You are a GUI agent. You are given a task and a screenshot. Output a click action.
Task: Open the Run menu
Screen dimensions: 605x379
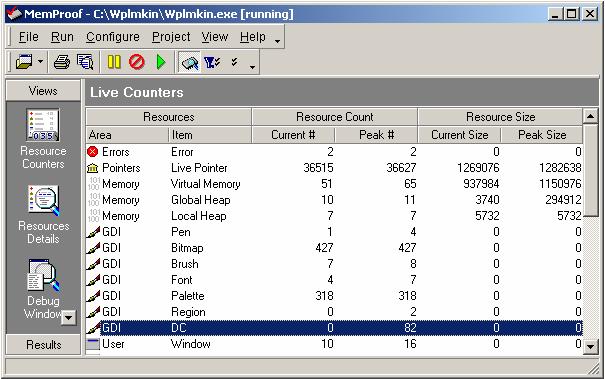[x=62, y=37]
